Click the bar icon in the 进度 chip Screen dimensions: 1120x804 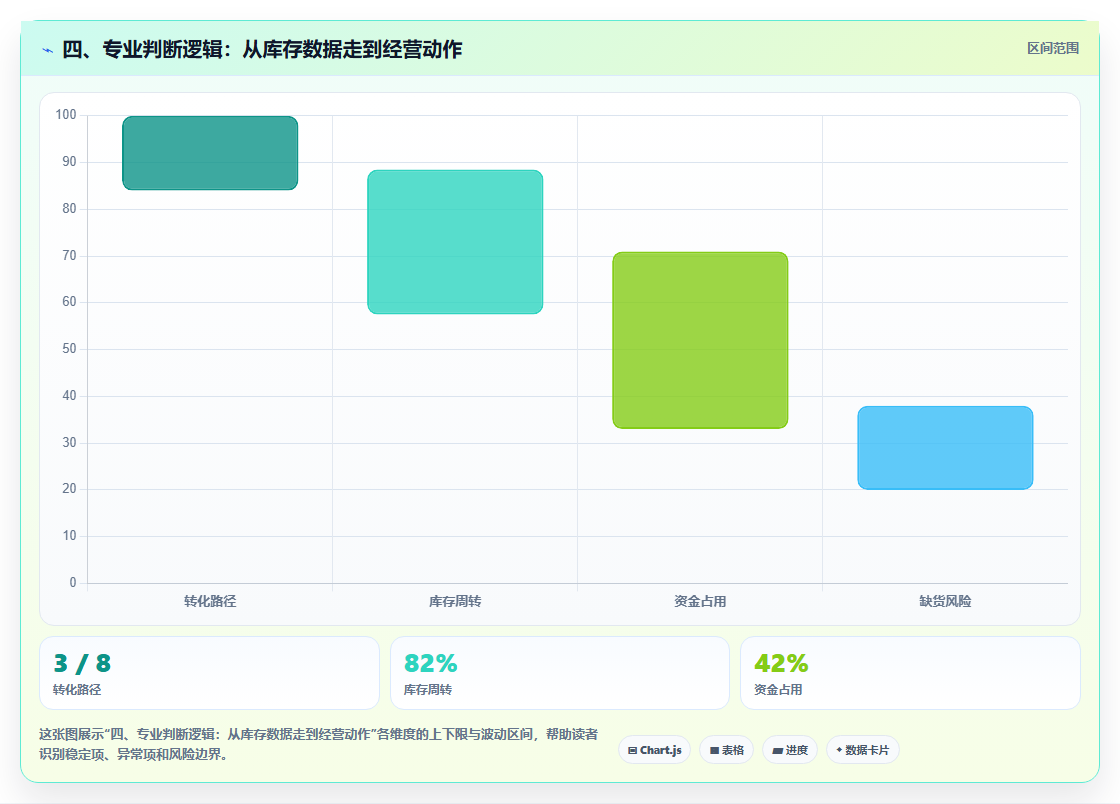coord(778,750)
